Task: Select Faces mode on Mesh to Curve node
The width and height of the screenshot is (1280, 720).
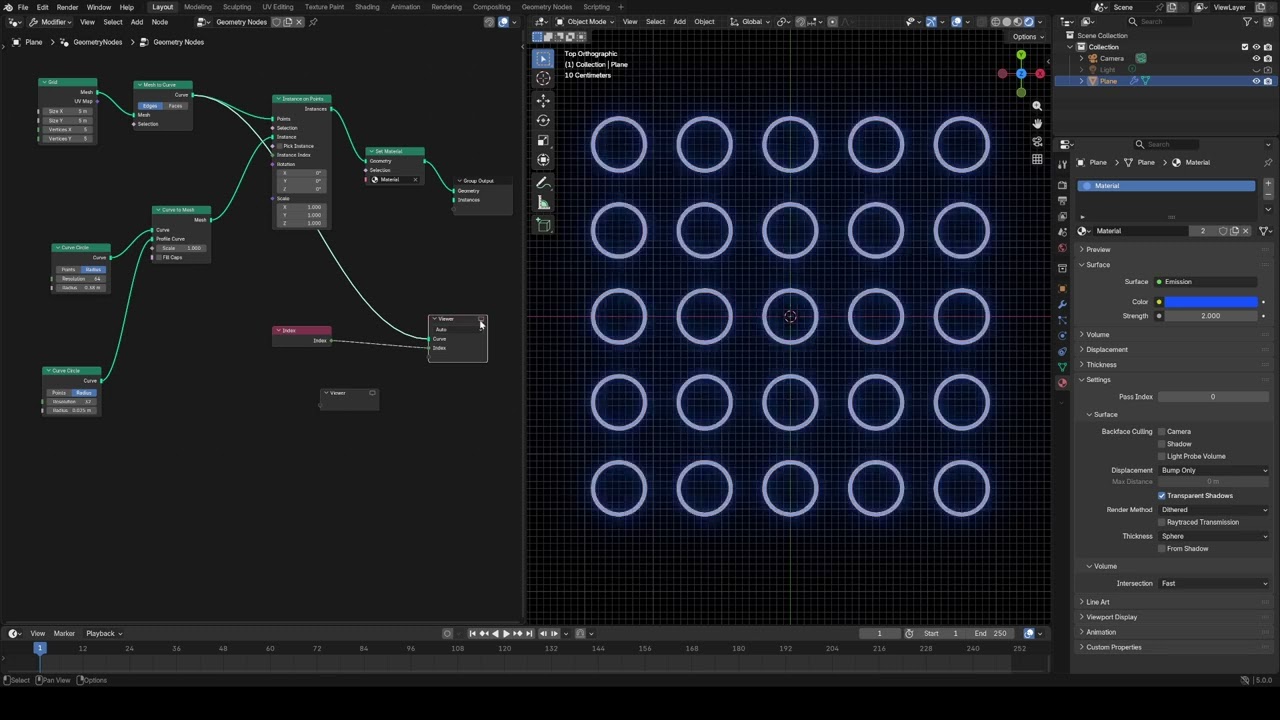Action: pyautogui.click(x=175, y=106)
